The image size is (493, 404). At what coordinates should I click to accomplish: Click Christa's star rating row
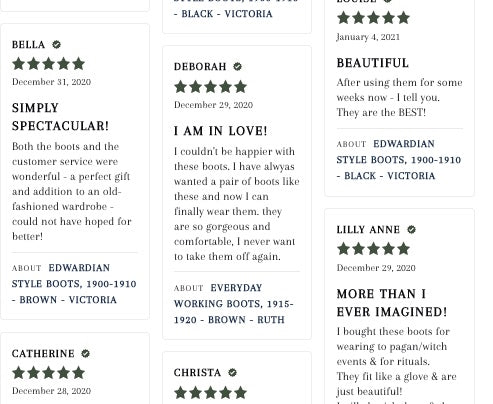(210, 393)
